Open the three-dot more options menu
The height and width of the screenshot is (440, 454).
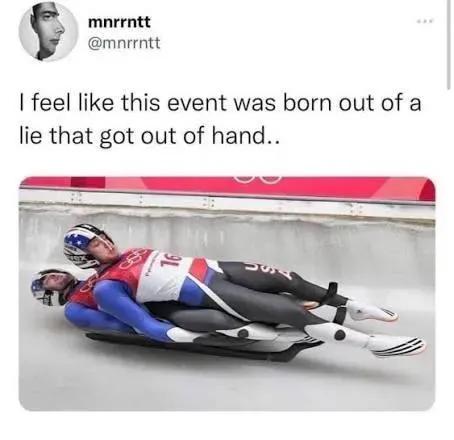[x=426, y=21]
